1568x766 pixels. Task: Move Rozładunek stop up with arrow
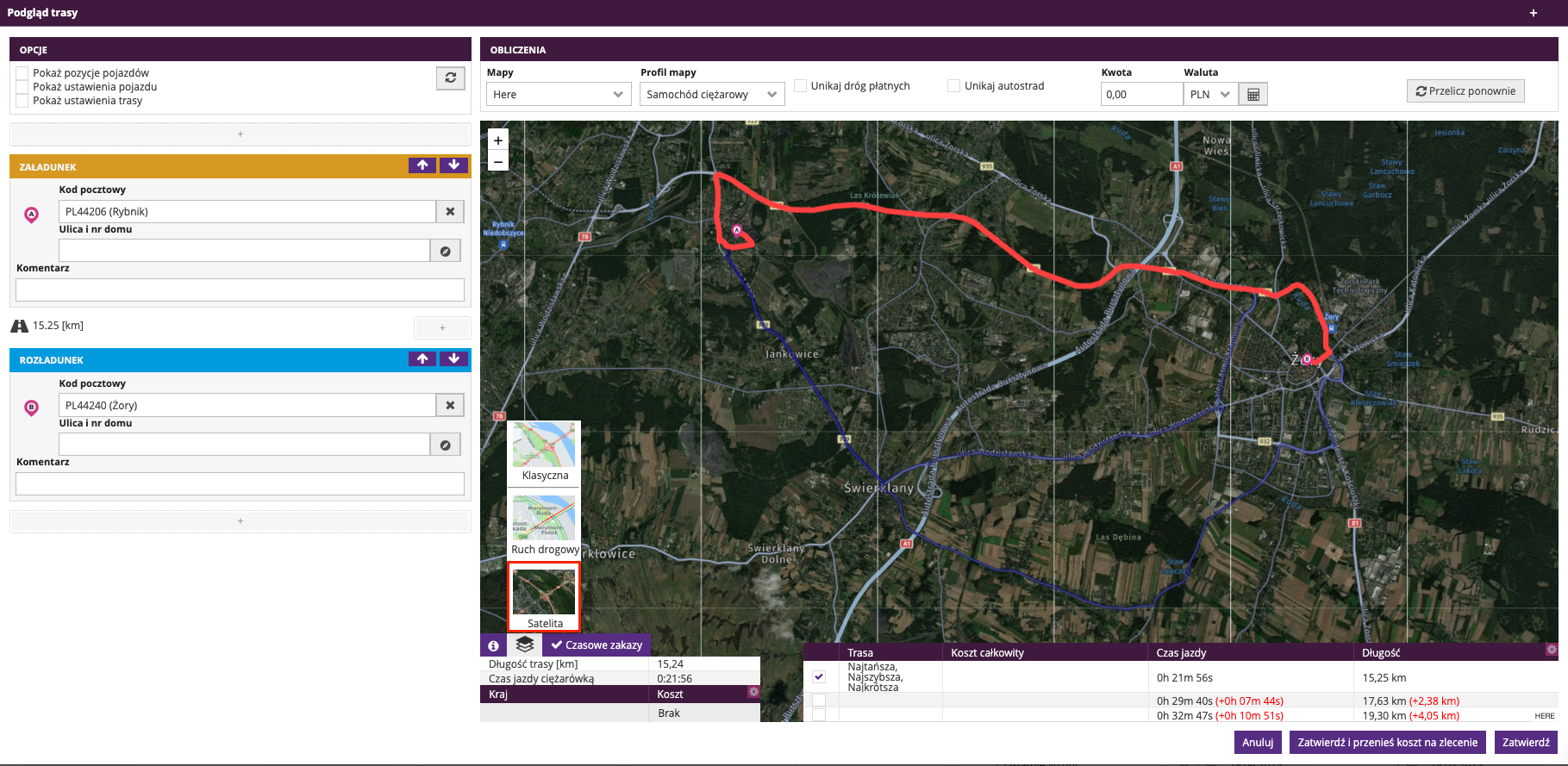pyautogui.click(x=422, y=358)
